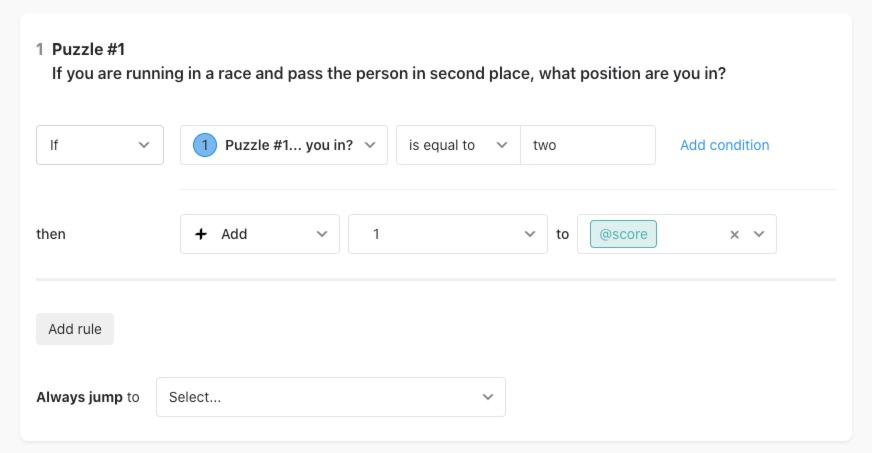Click the chevron arrow on the If dropdown

(144, 145)
